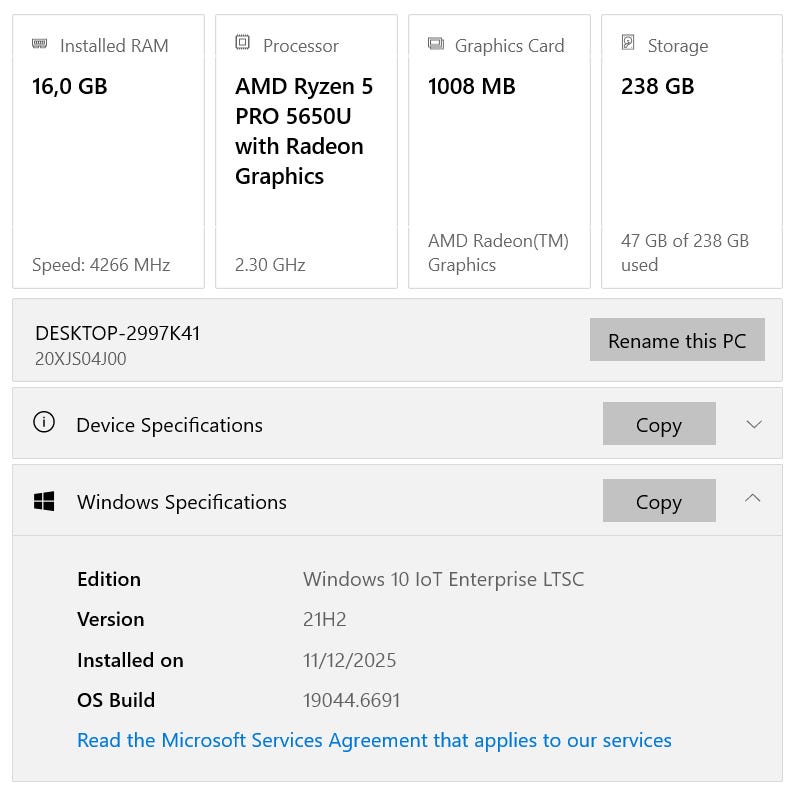Copy the Device Specifications
This screenshot has width=794, height=792.
658,424
